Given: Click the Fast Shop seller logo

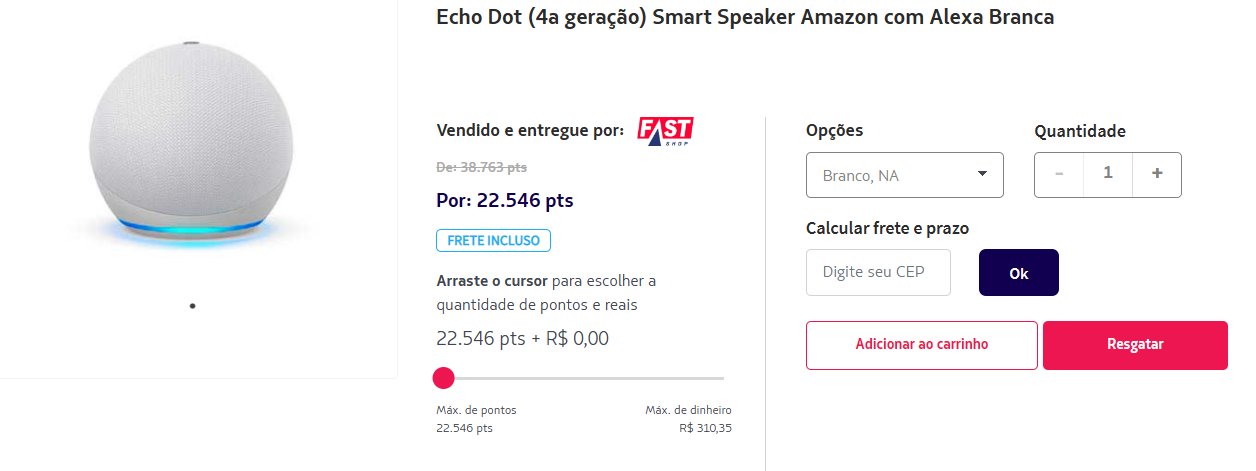Looking at the screenshot, I should pyautogui.click(x=665, y=131).
